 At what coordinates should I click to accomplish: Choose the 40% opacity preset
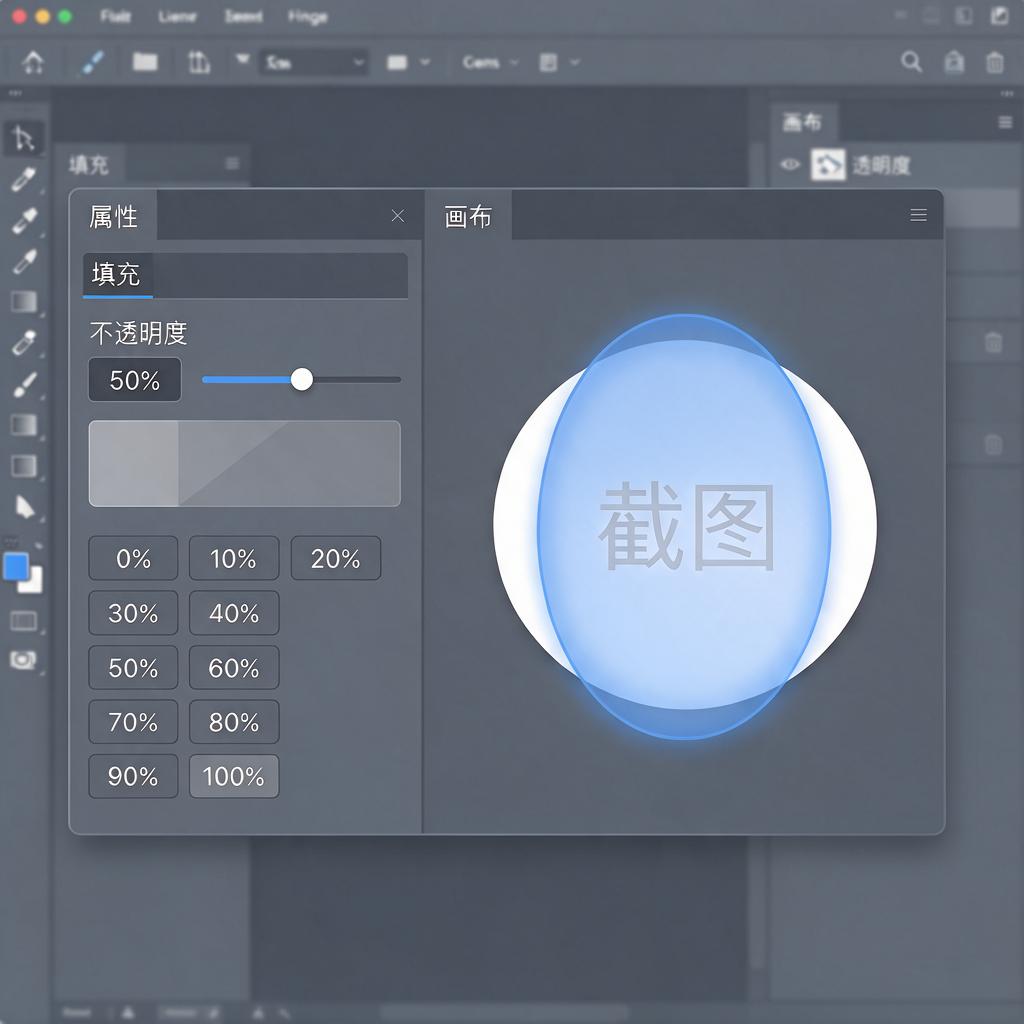[x=234, y=613]
